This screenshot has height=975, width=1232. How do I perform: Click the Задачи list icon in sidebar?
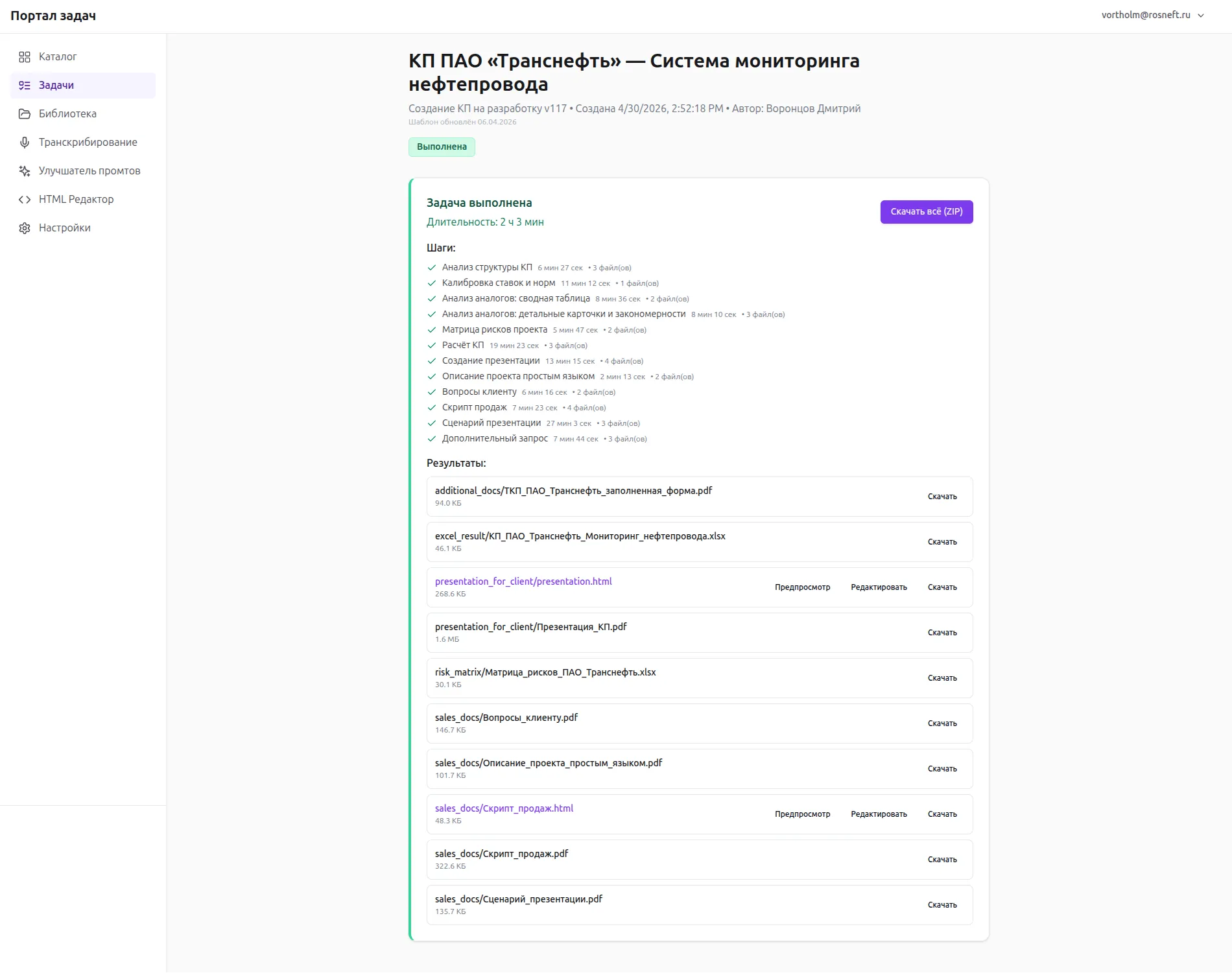[x=25, y=86]
